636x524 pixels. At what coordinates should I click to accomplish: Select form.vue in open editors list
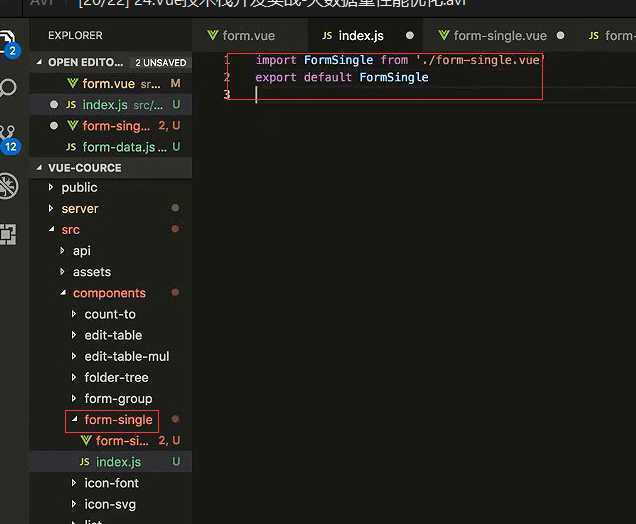pos(109,83)
